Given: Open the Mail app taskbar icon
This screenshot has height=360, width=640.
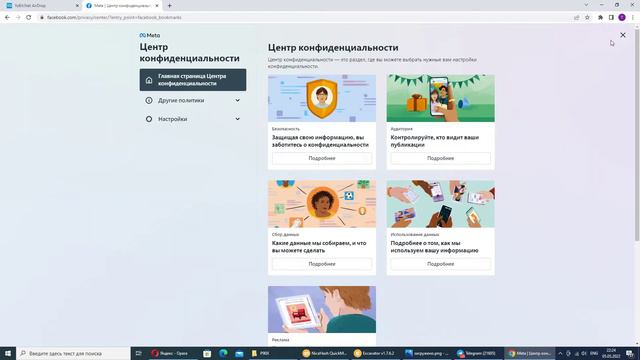Looking at the screenshot, I should point(239,353).
